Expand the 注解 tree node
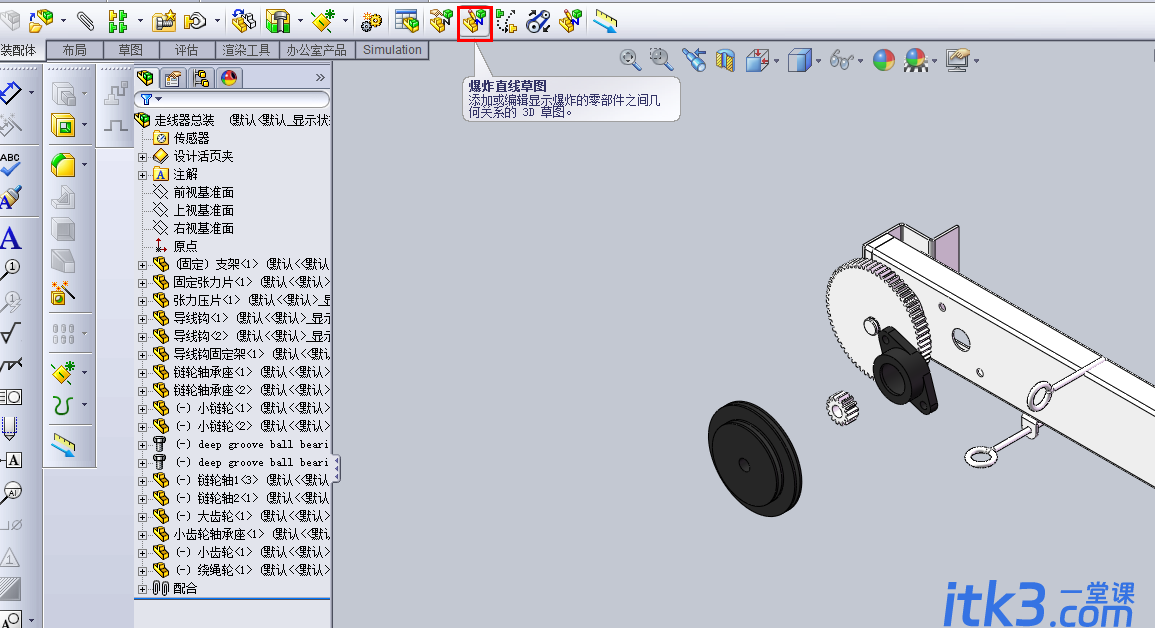This screenshot has width=1155, height=628. [x=142, y=175]
